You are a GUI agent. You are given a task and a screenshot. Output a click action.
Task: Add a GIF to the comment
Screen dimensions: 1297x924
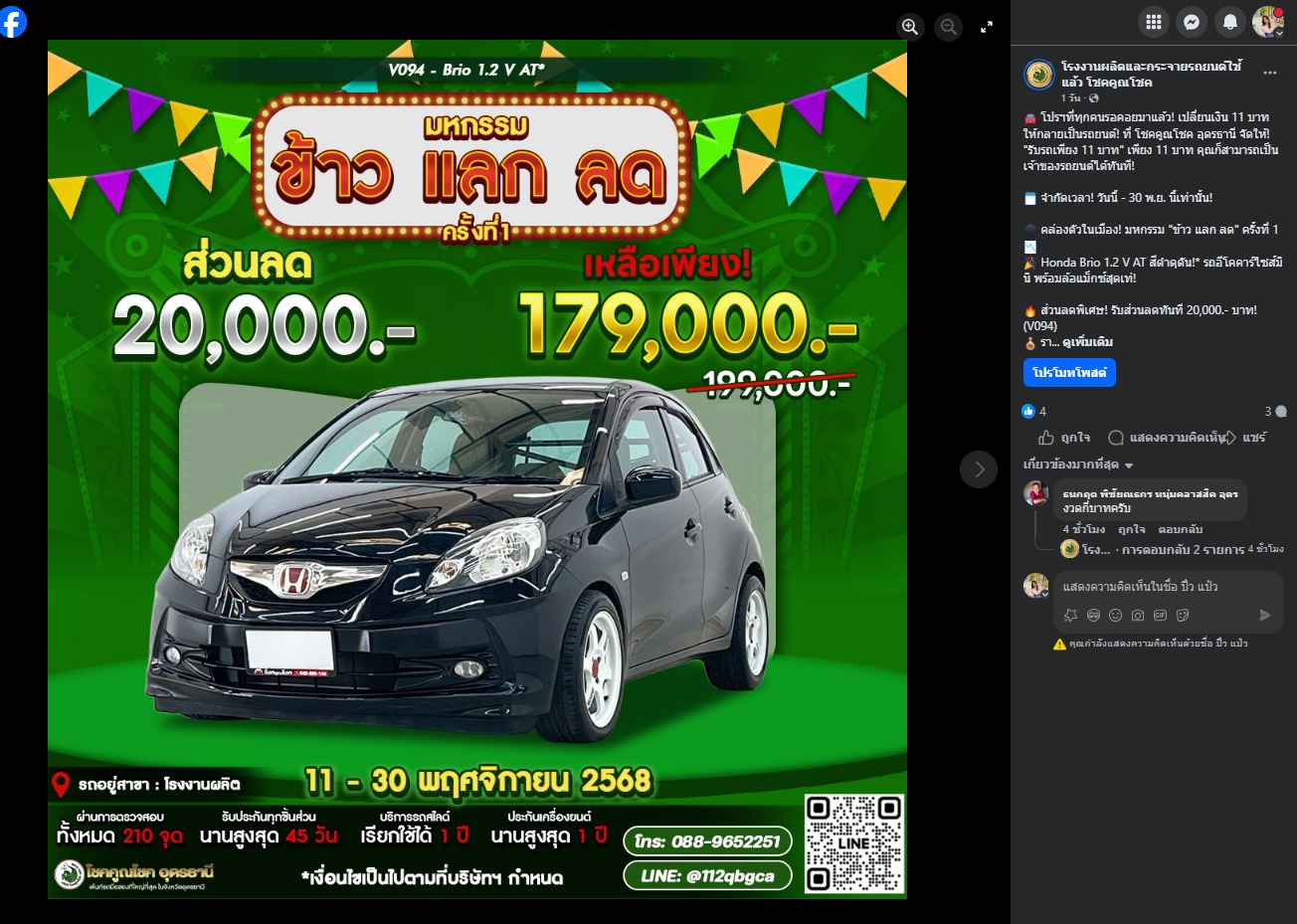click(1160, 616)
